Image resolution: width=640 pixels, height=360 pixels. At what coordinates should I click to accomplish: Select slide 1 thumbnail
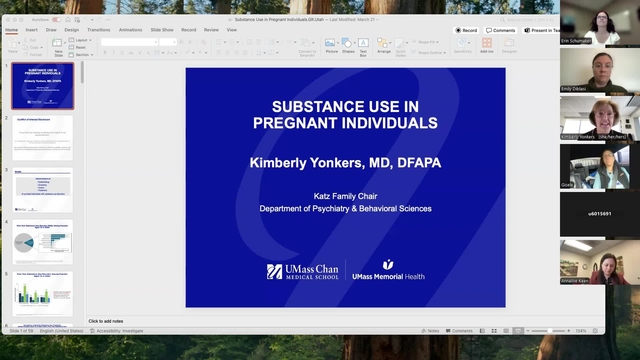(x=43, y=86)
